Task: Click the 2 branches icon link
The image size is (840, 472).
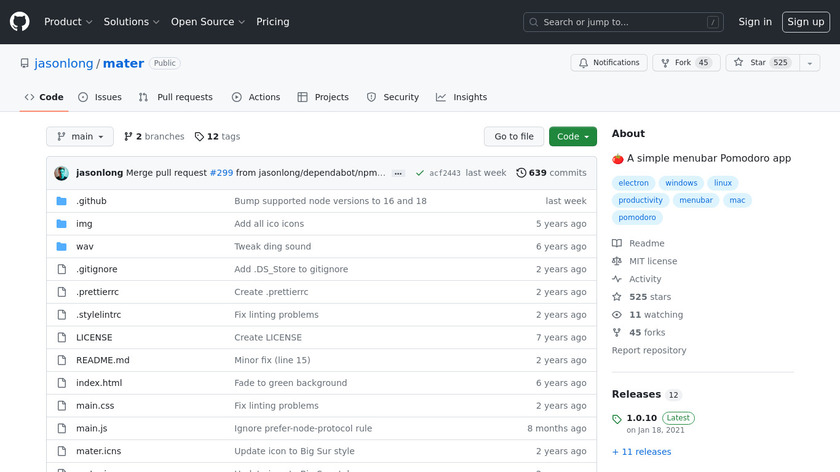Action: pyautogui.click(x=128, y=137)
